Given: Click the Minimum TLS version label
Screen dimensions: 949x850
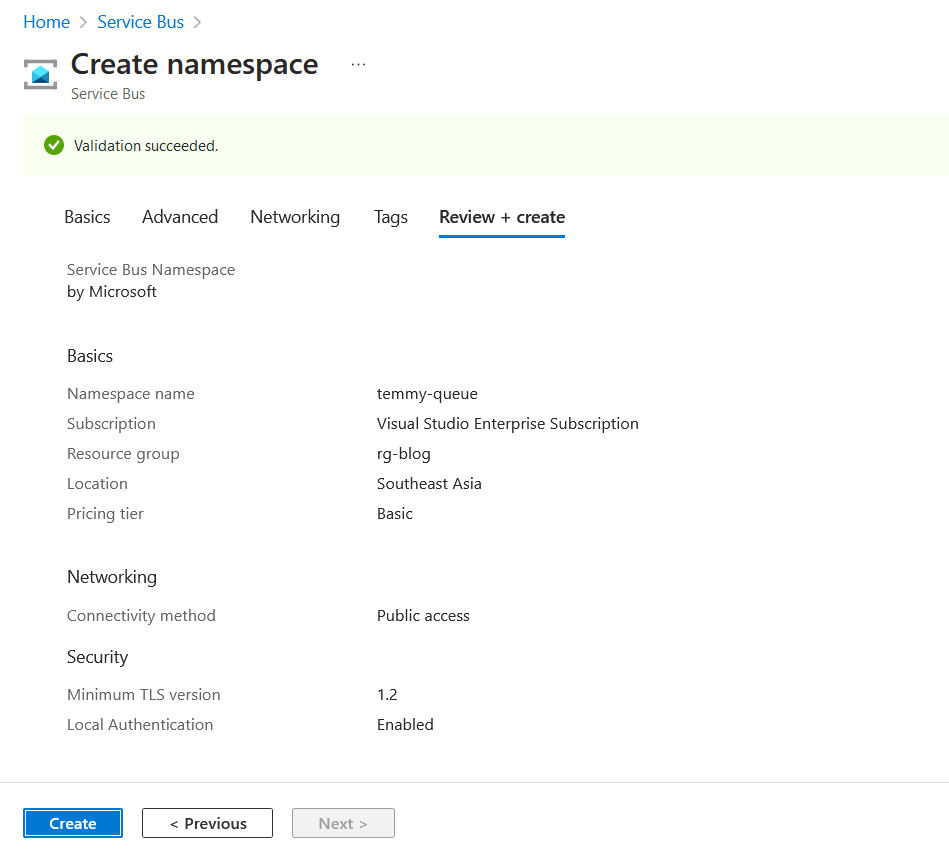Looking at the screenshot, I should point(143,694).
